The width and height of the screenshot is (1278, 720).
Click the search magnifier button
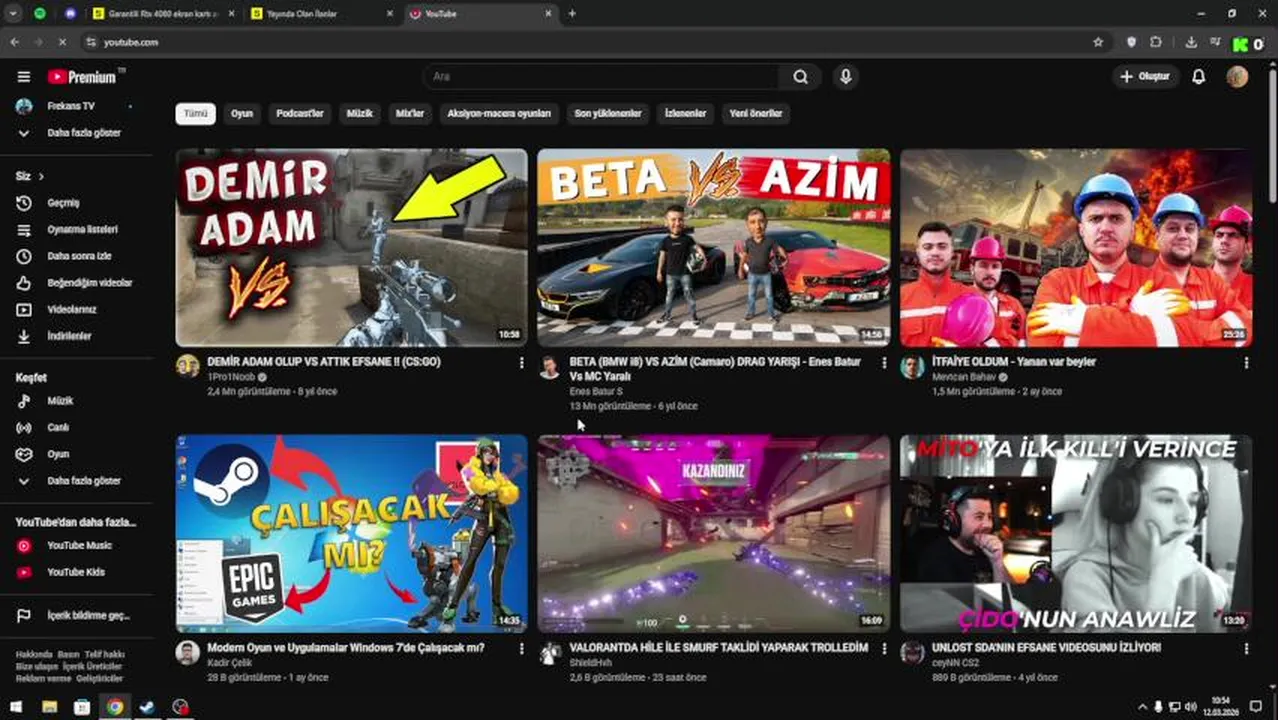[800, 77]
